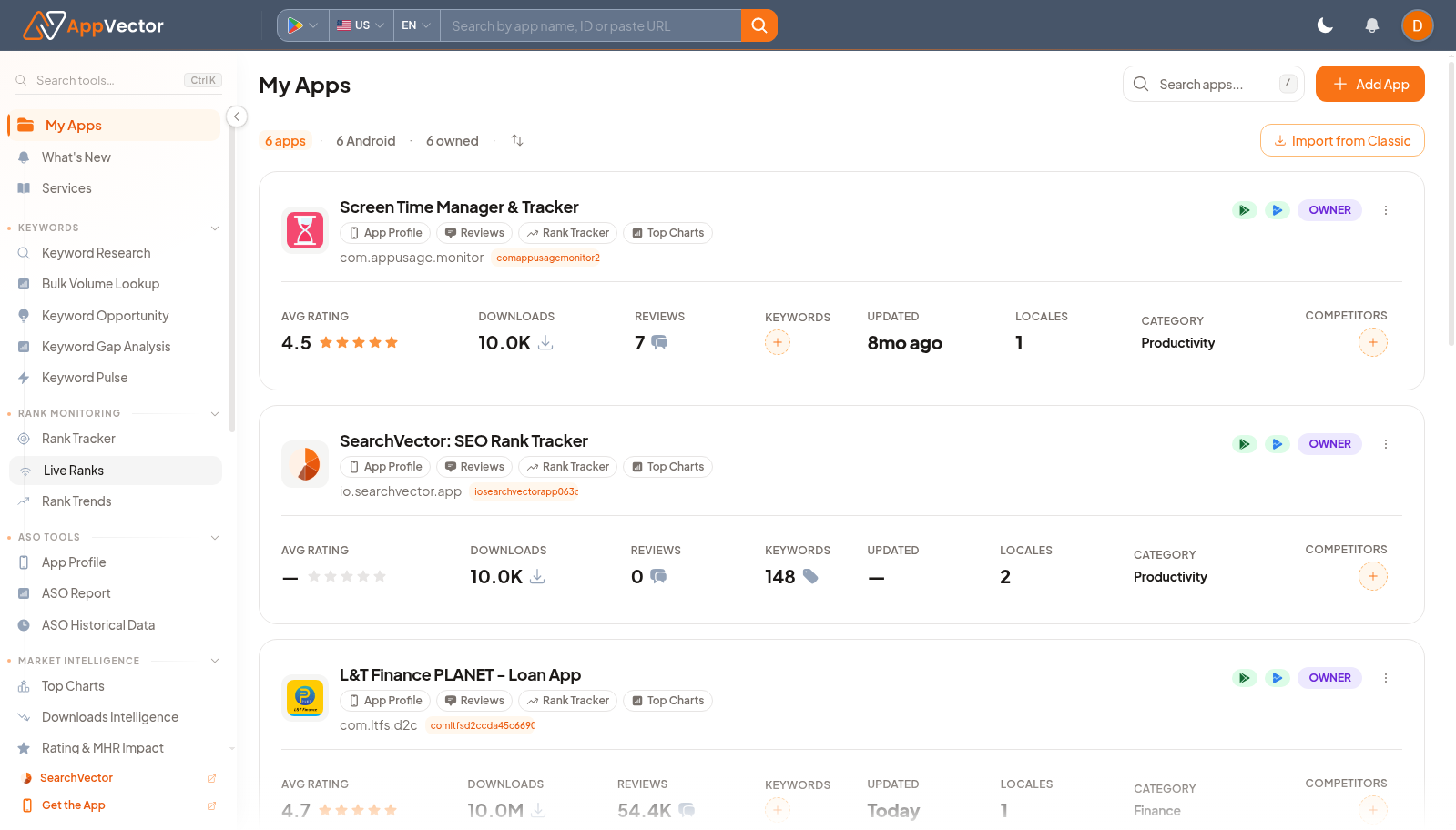
Task: Click Get the App link
Action: (118, 805)
